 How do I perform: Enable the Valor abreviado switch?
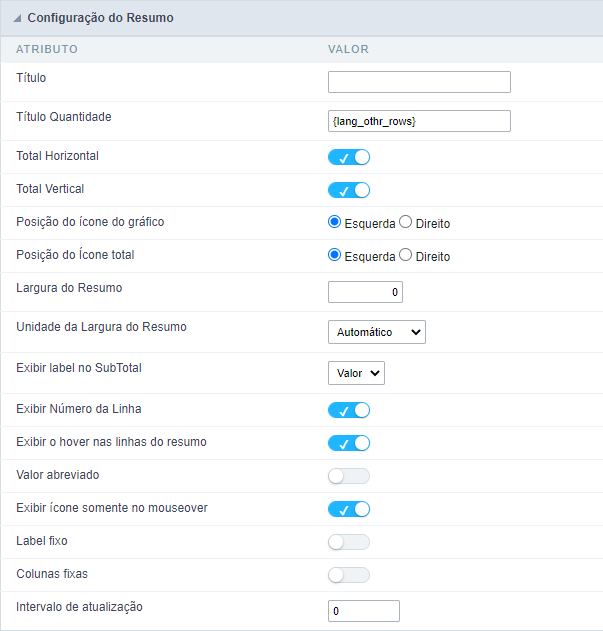pos(349,476)
